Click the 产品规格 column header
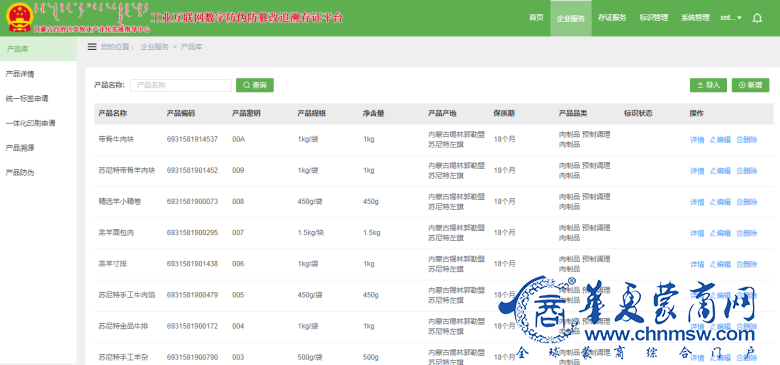Screen dimensions: 780x365 pos(311,113)
